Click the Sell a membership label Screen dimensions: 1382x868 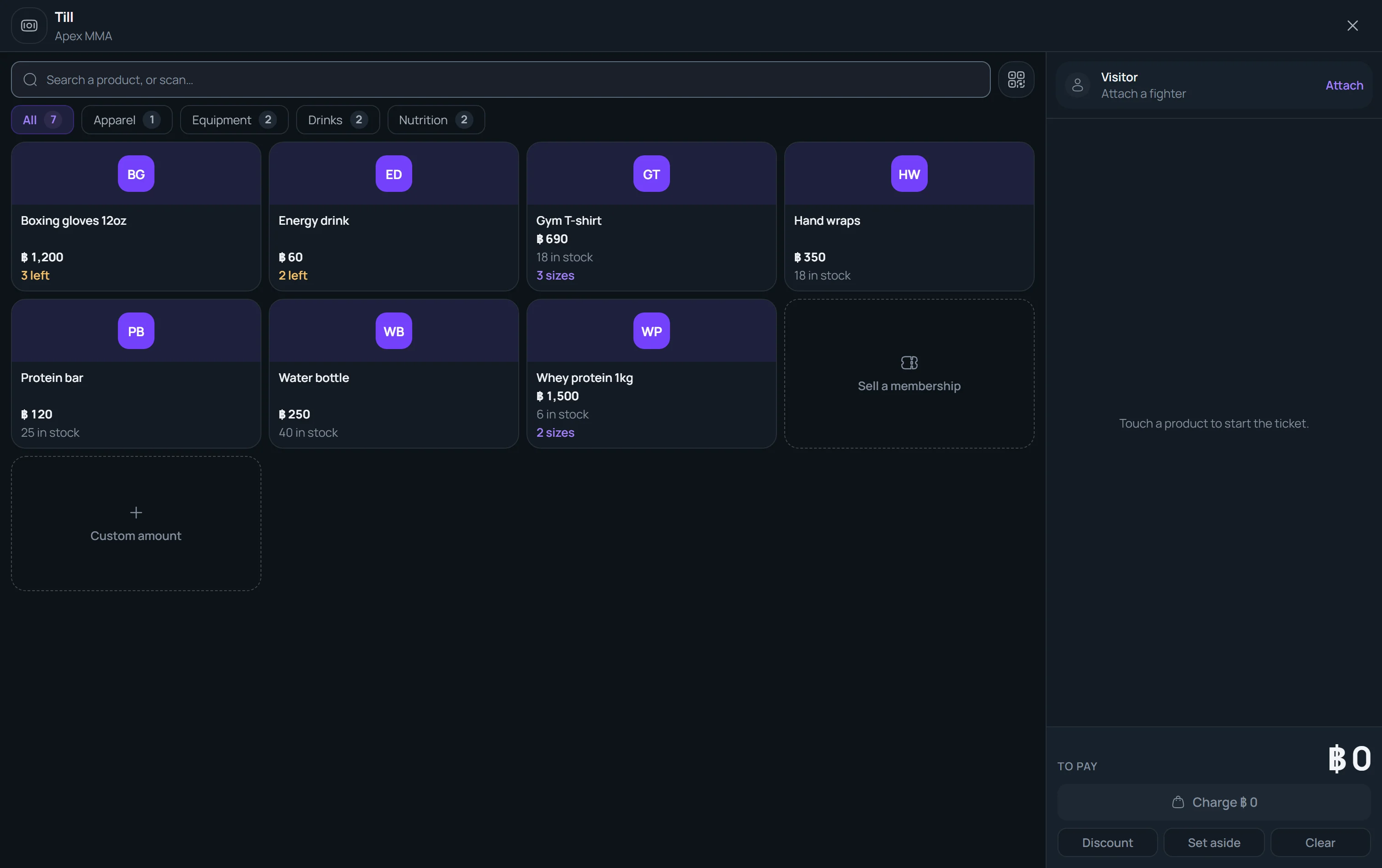coord(909,386)
